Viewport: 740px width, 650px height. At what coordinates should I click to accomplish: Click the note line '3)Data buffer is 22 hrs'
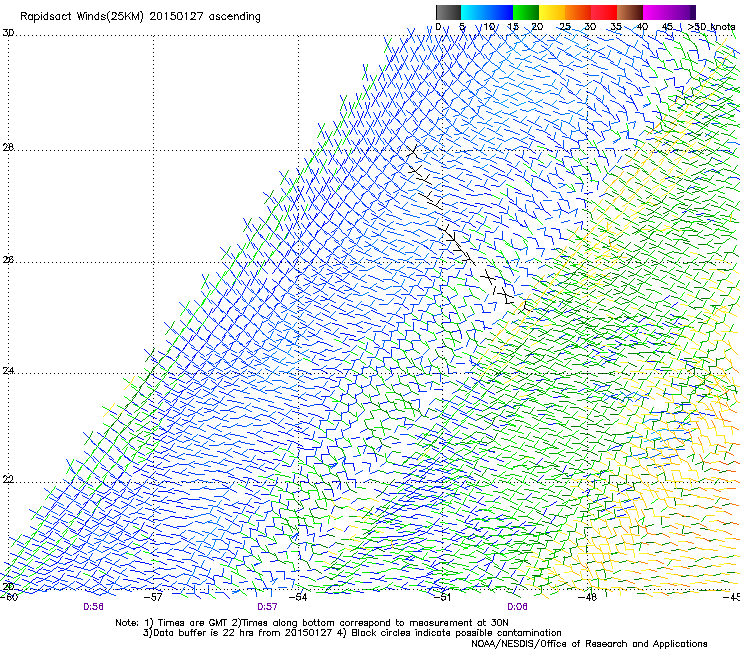[352, 633]
